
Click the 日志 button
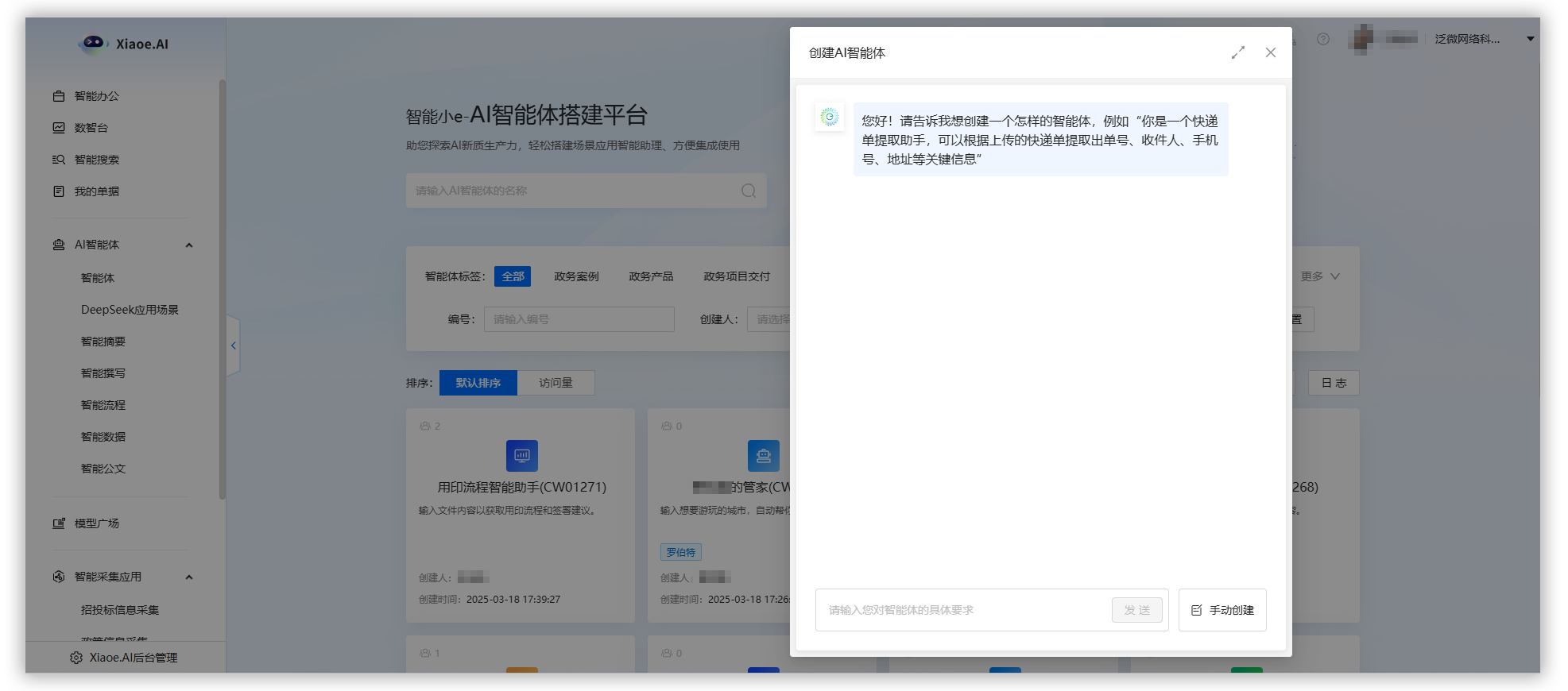pos(1334,383)
